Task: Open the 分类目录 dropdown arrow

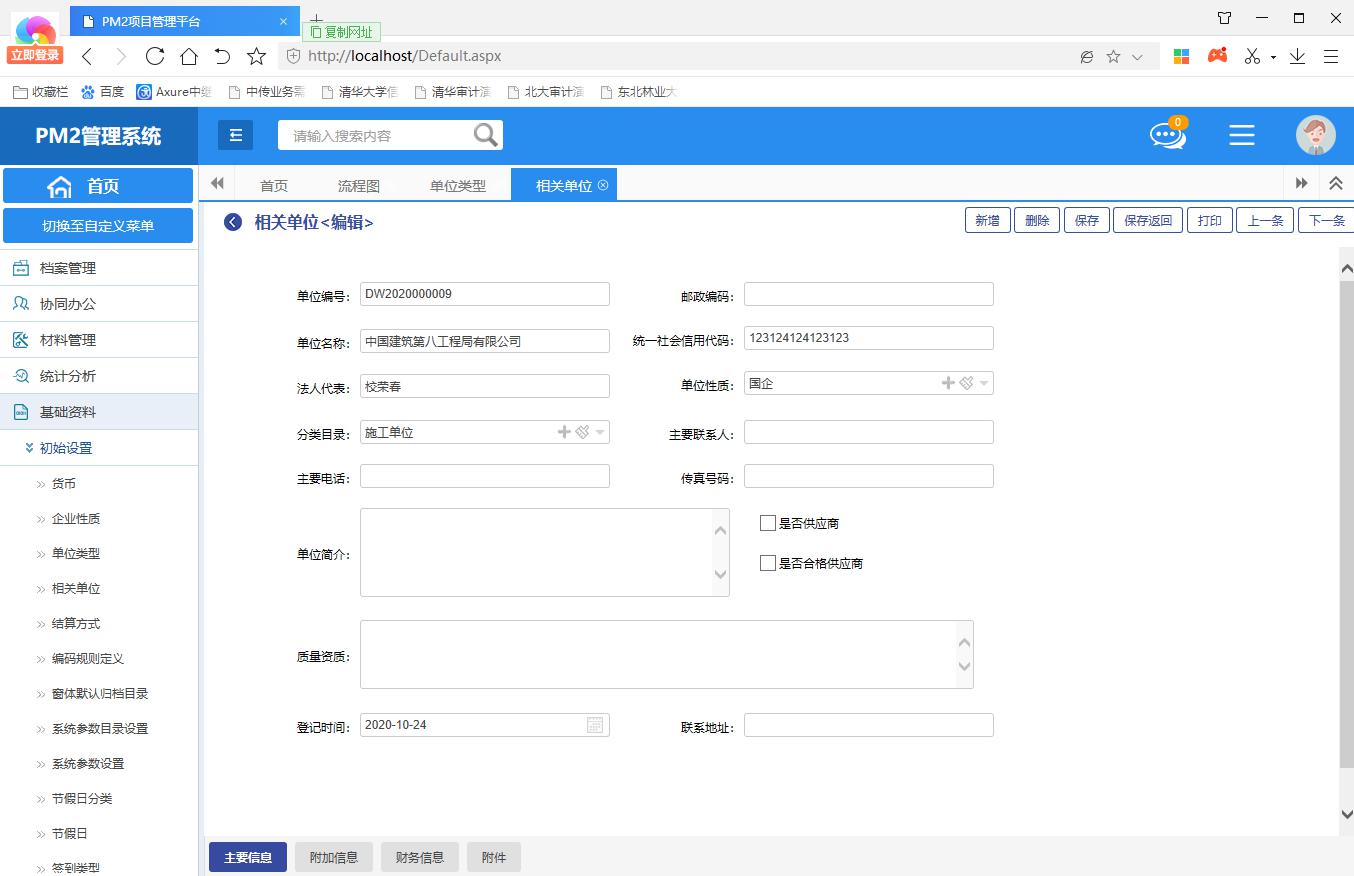Action: click(x=600, y=432)
